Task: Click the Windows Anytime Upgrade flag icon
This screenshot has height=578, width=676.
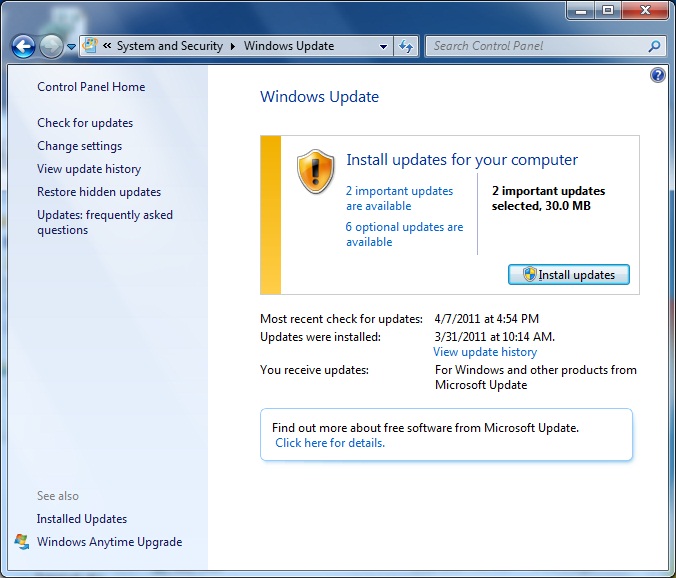Action: pos(22,542)
